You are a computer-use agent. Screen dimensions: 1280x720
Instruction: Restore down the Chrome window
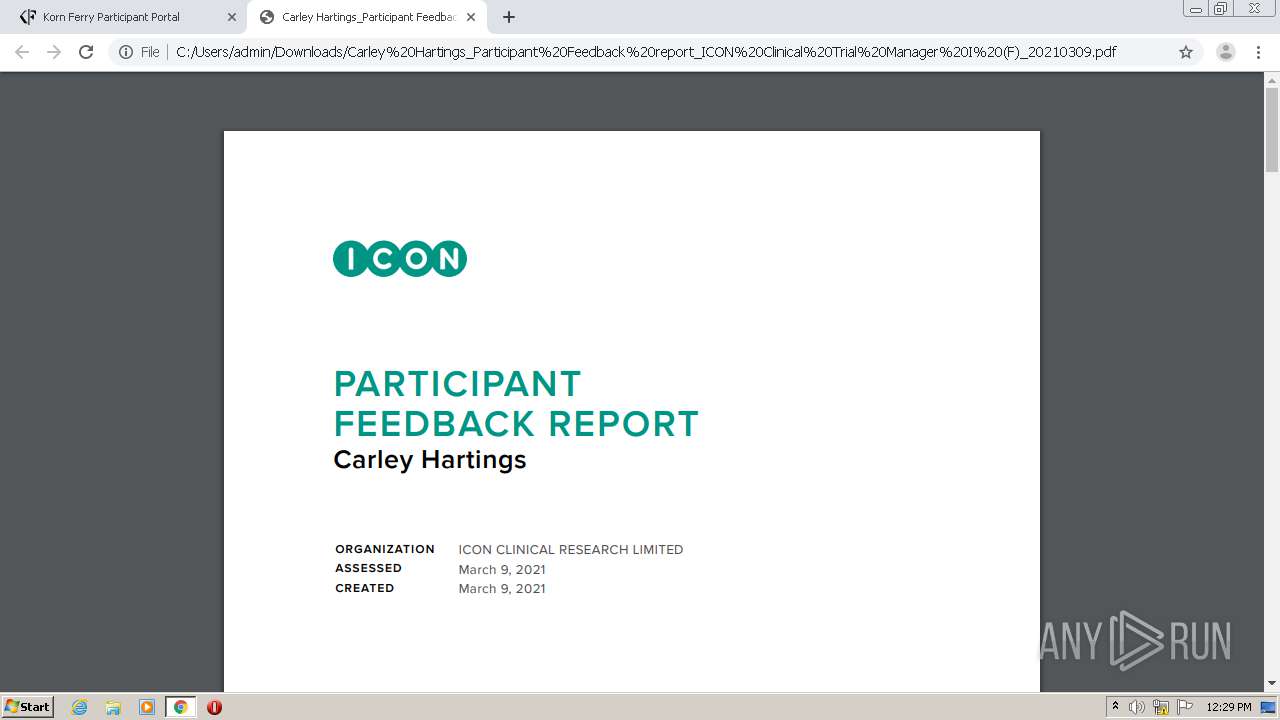coord(1221,9)
